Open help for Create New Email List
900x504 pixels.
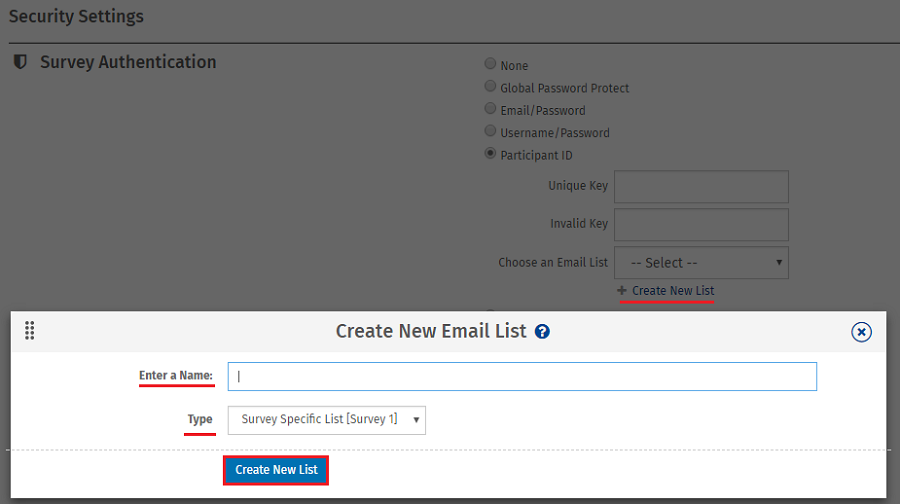(542, 332)
